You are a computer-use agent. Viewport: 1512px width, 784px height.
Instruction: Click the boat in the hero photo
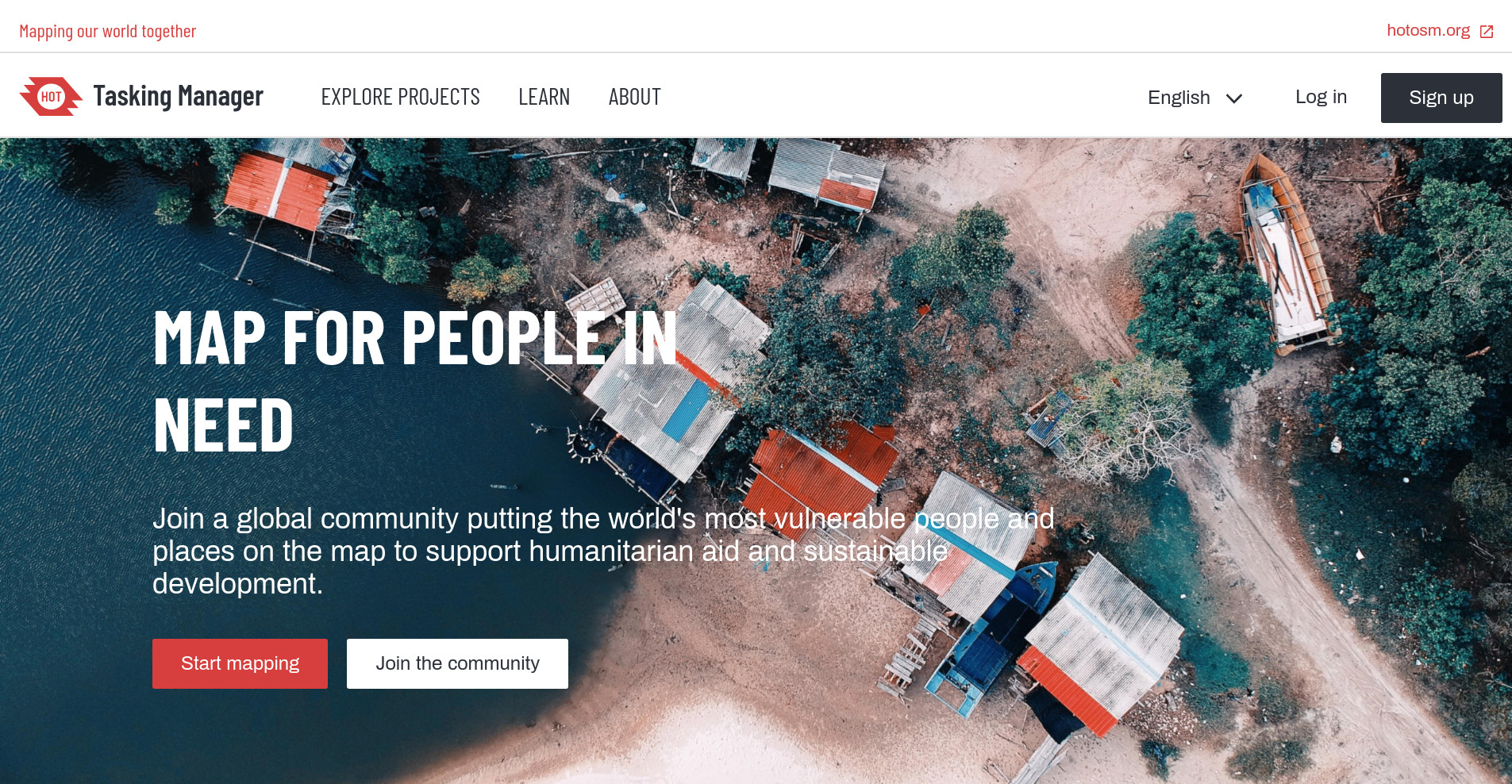pyautogui.click(x=1284, y=254)
